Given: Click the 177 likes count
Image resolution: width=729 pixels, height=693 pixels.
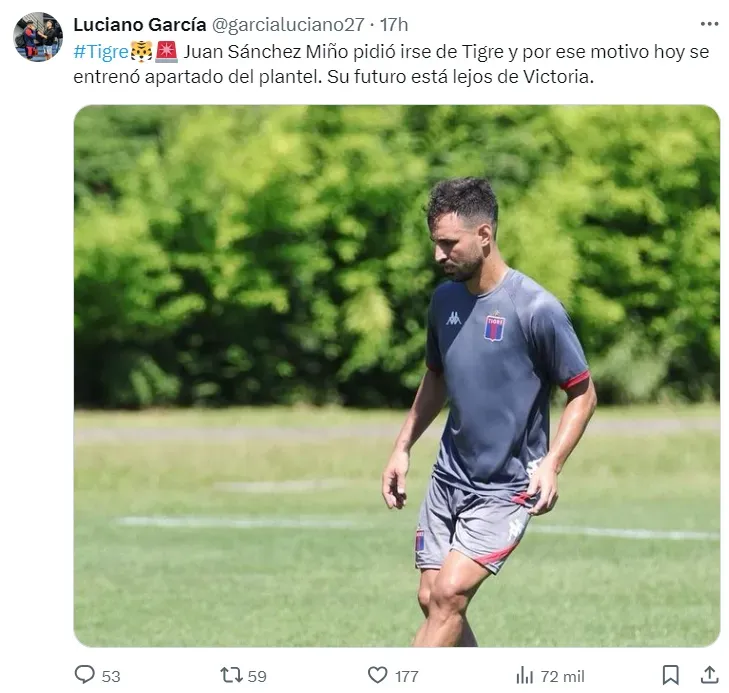Looking at the screenshot, I should click(x=406, y=676).
